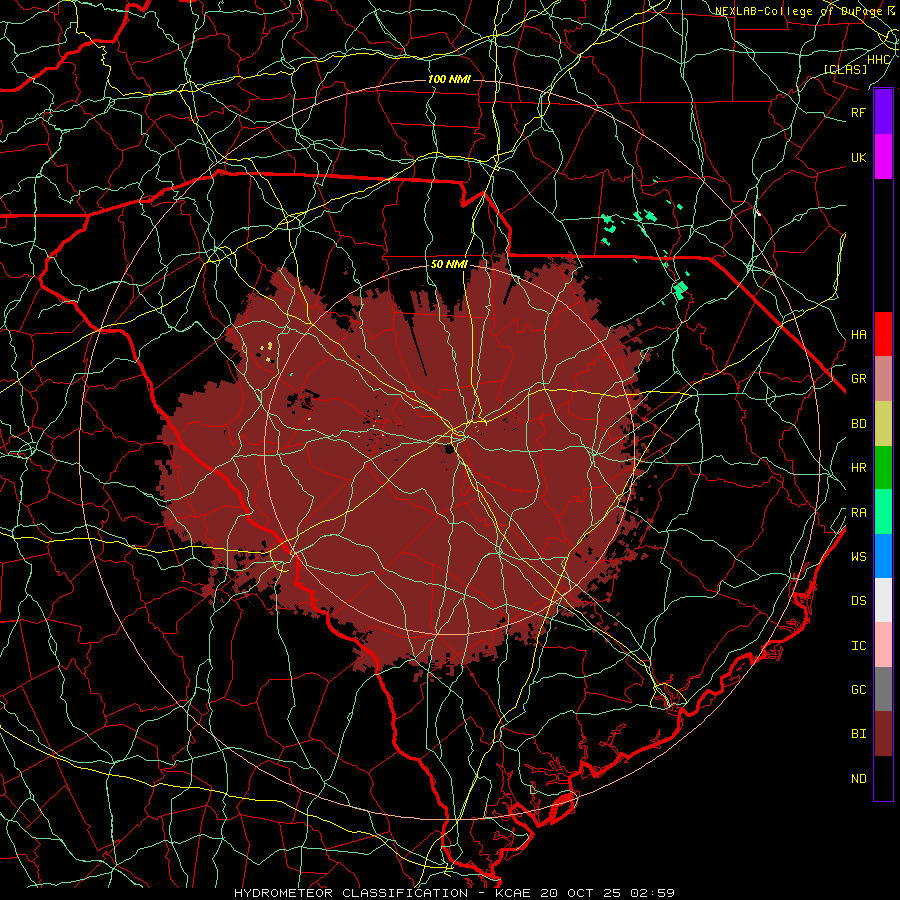Click the BI dark-red legend swatch

883,734
